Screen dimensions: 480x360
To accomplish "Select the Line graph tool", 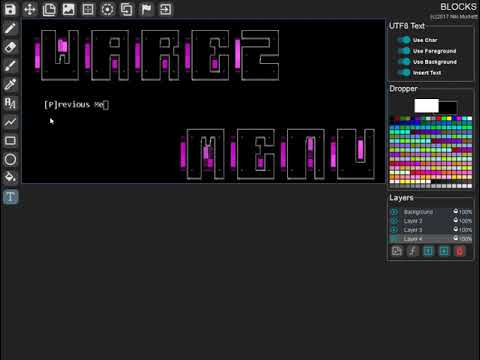I will [x=10, y=122].
